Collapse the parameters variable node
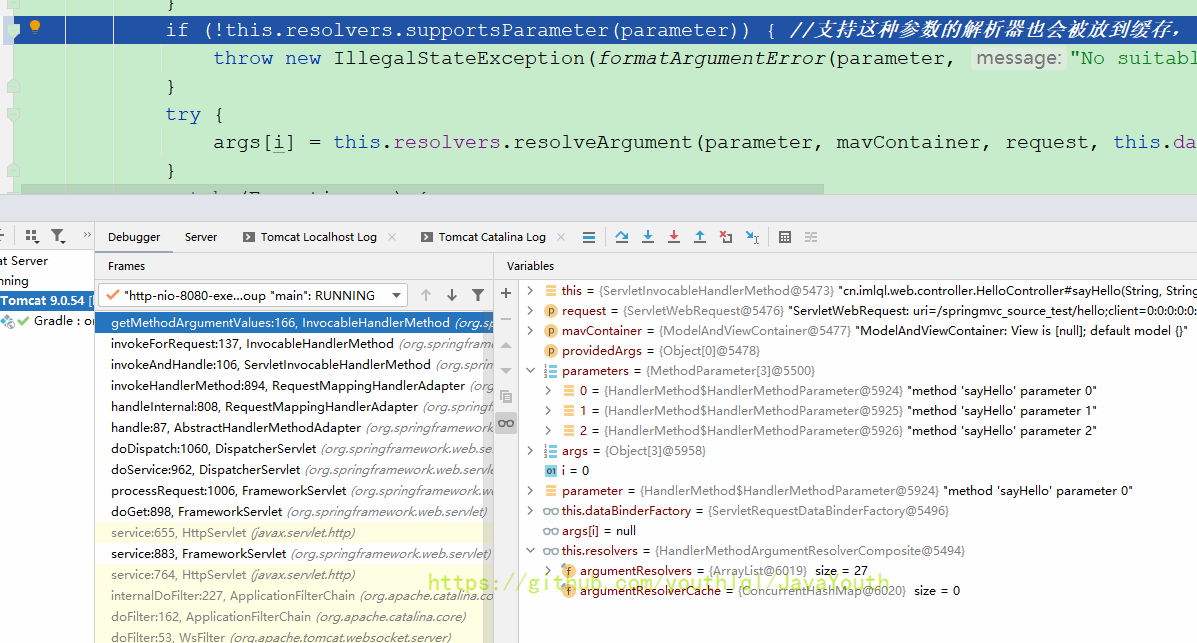Viewport: 1197px width, 643px height. [531, 371]
